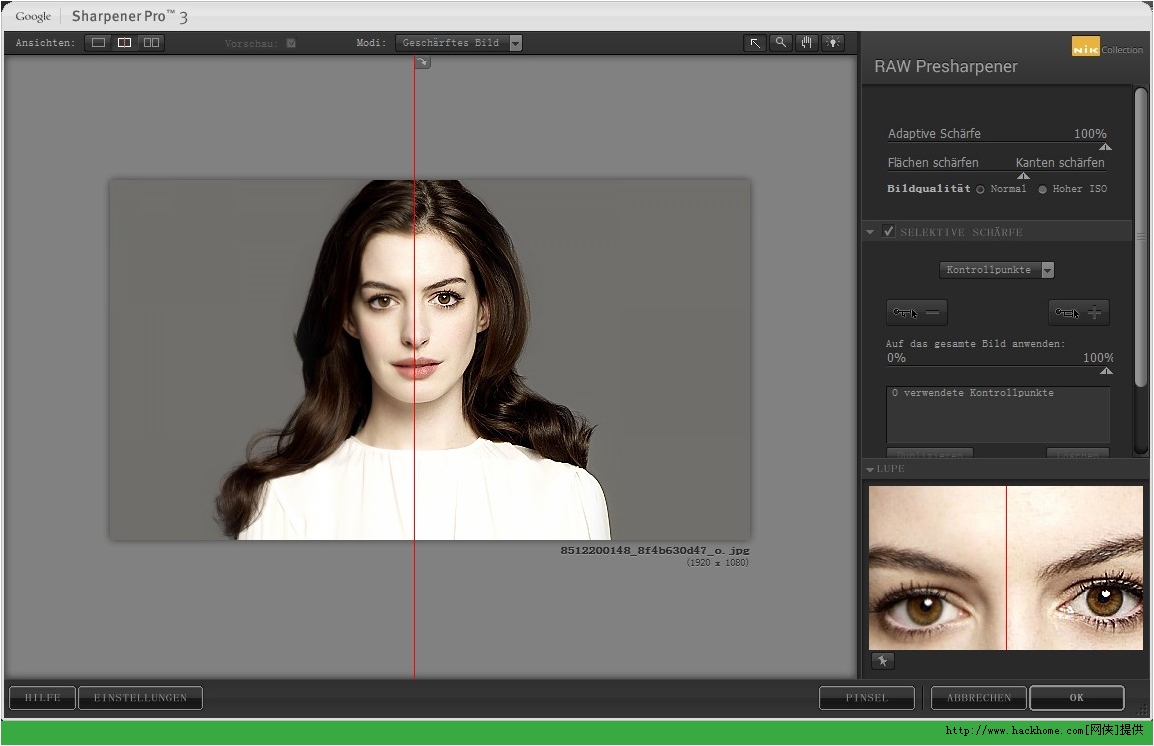Uncheck the Selektive Schärfe checkbox

[x=889, y=232]
